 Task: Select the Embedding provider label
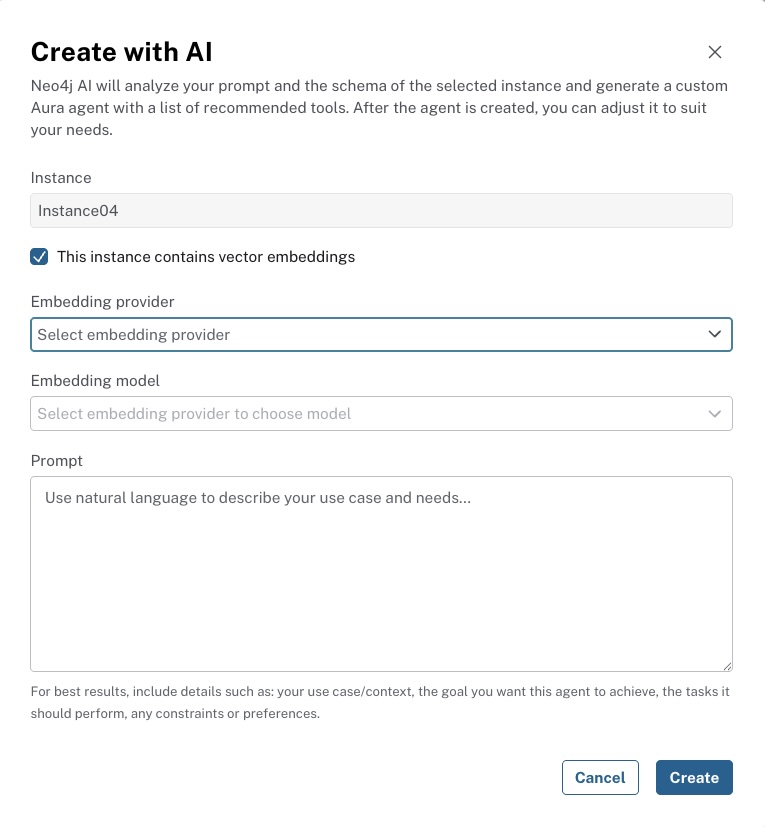coord(102,301)
